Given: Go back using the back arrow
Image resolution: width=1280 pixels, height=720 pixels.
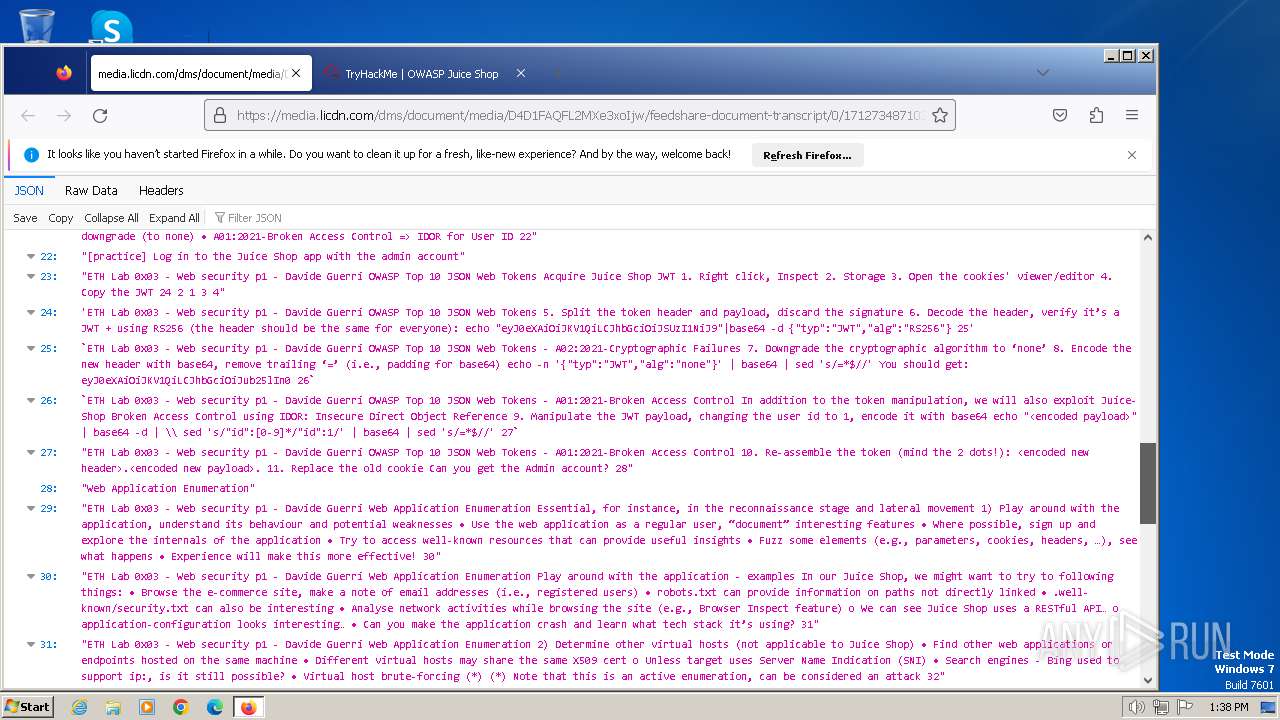Looking at the screenshot, I should tap(28, 116).
